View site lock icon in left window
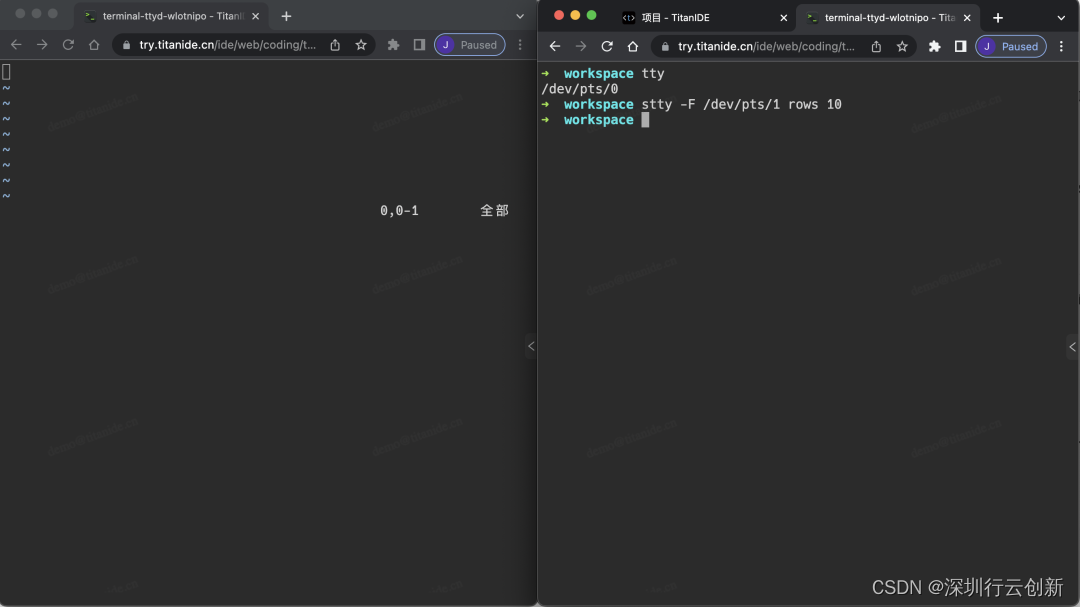The height and width of the screenshot is (607, 1080). (x=126, y=45)
